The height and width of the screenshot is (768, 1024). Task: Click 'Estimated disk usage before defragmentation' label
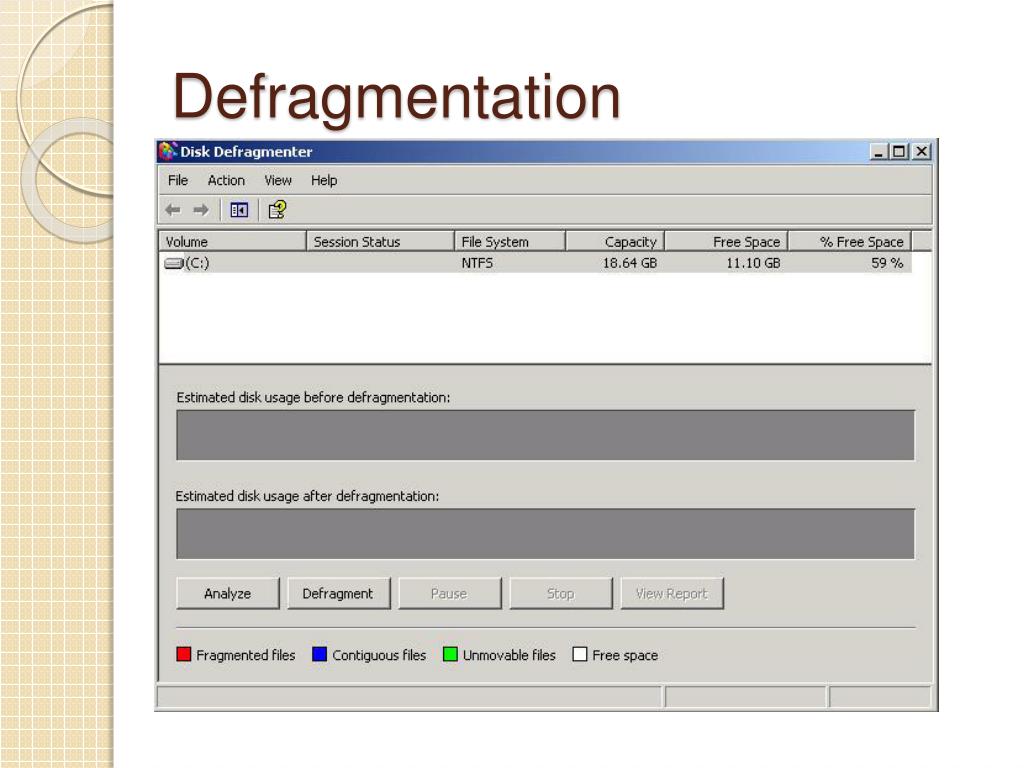point(313,398)
